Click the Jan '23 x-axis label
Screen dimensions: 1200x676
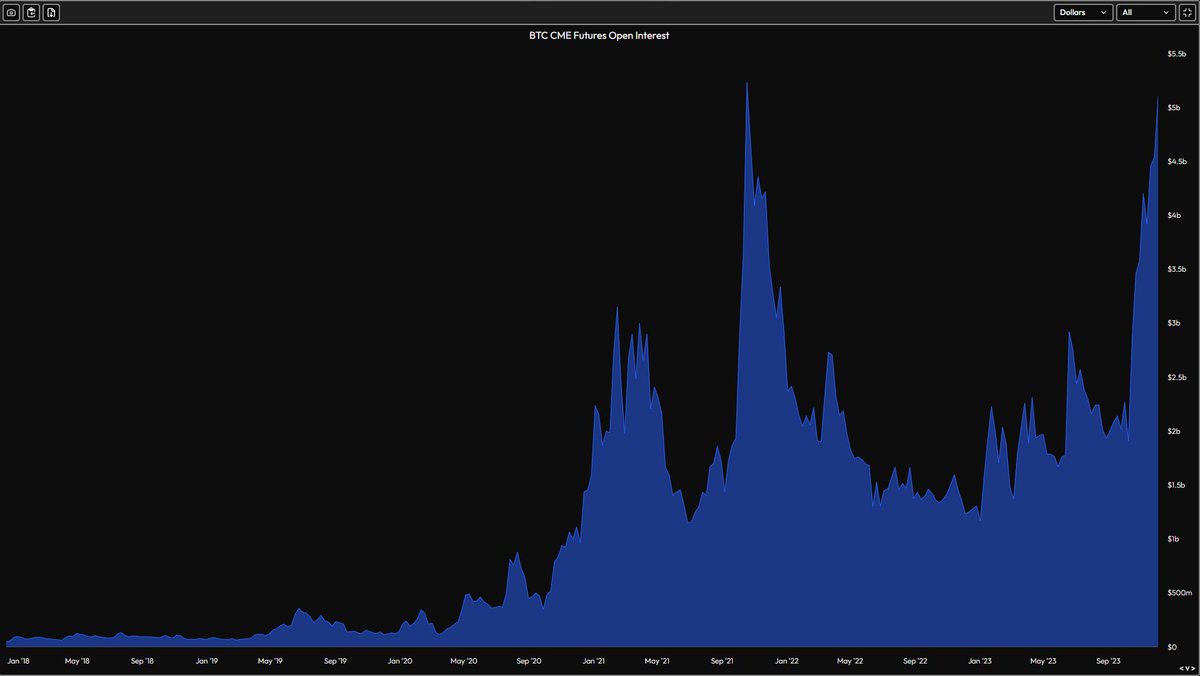[980, 661]
